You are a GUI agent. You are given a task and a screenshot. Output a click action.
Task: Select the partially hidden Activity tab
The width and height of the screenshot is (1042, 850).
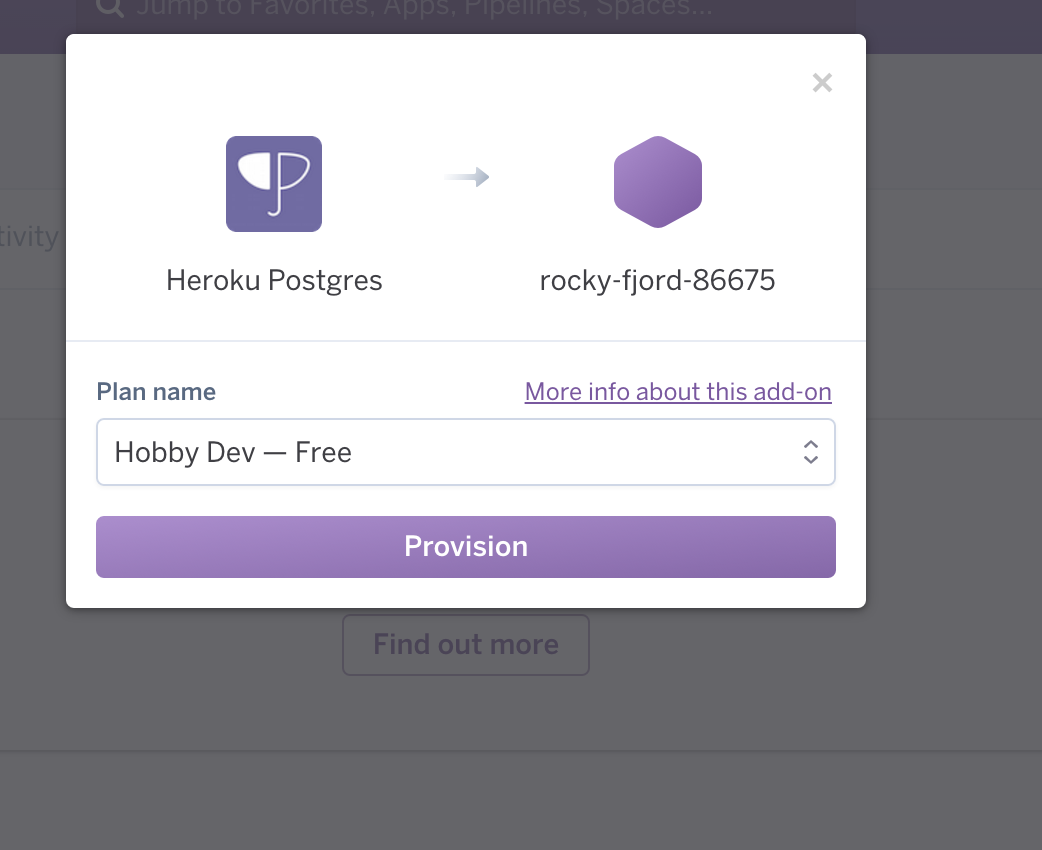coord(29,237)
